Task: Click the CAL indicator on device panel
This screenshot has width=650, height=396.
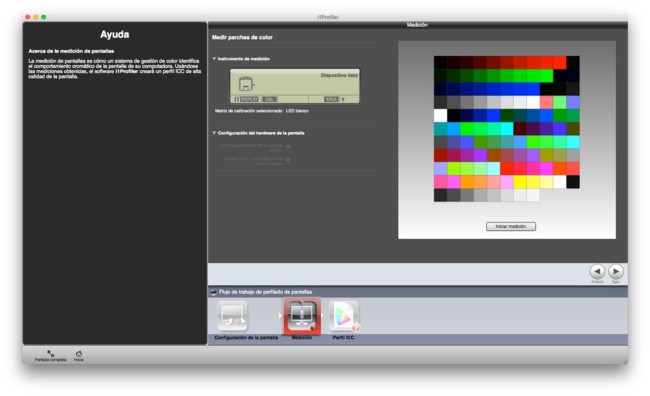Action: pos(269,100)
